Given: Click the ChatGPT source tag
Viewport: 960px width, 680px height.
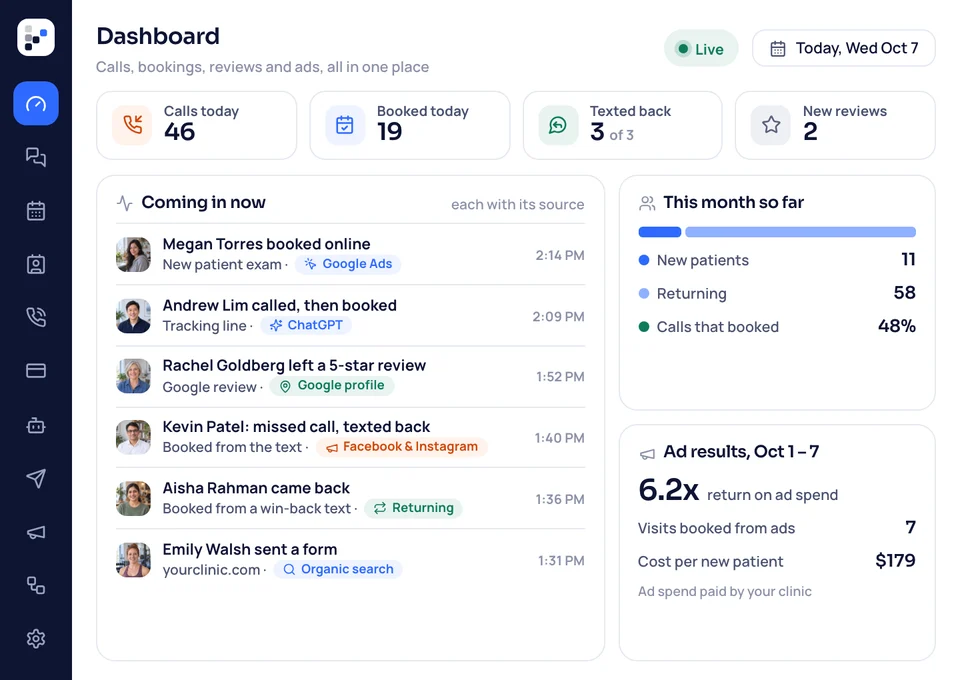Looking at the screenshot, I should 306,325.
